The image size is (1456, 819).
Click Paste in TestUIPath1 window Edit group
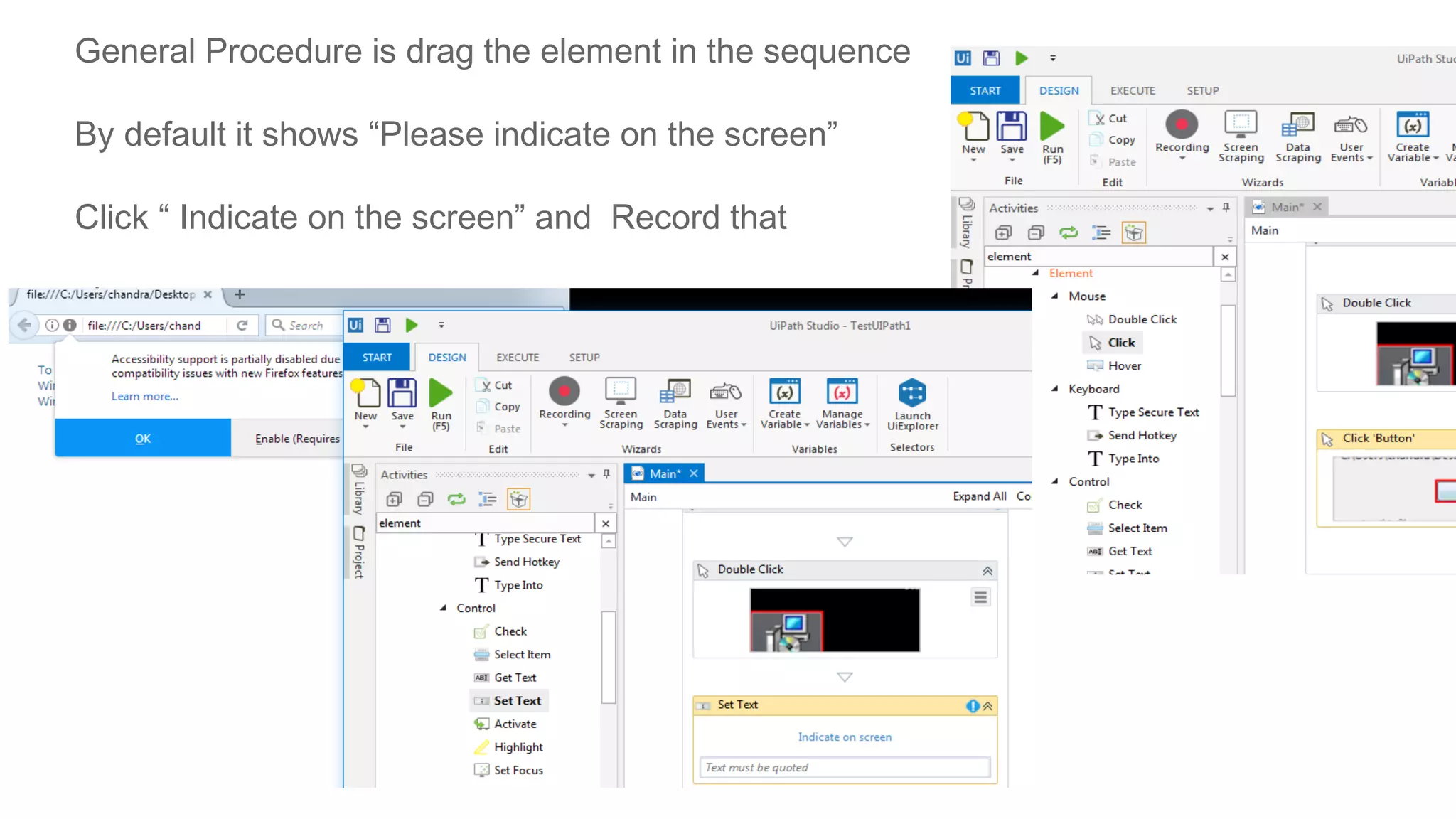coord(498,428)
